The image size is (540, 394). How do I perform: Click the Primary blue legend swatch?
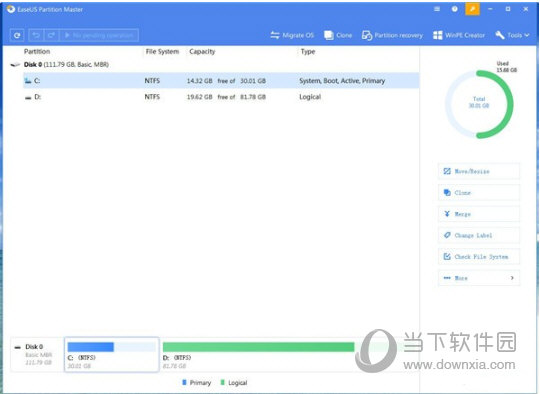(x=184, y=382)
